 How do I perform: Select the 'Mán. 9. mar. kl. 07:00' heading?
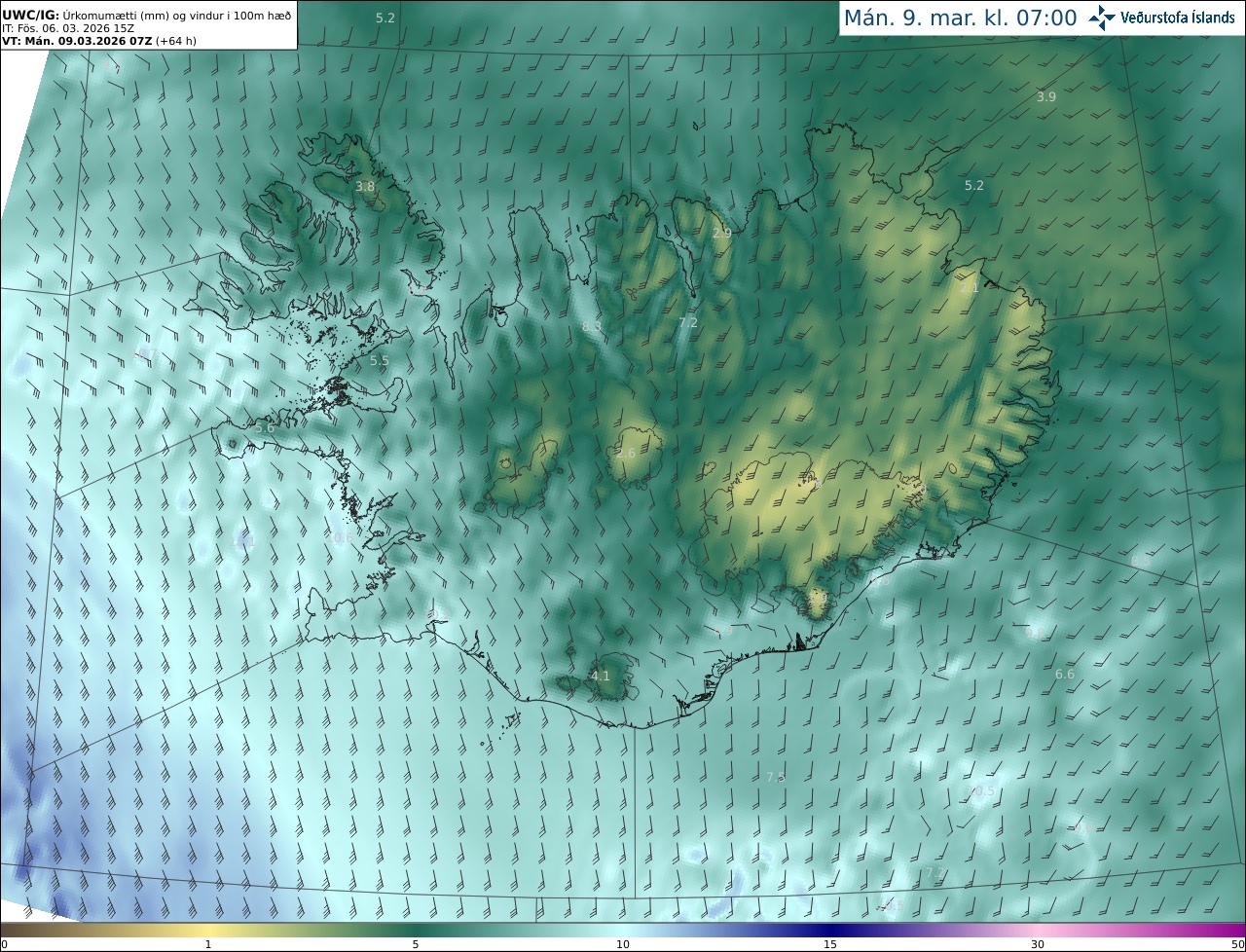tap(960, 18)
